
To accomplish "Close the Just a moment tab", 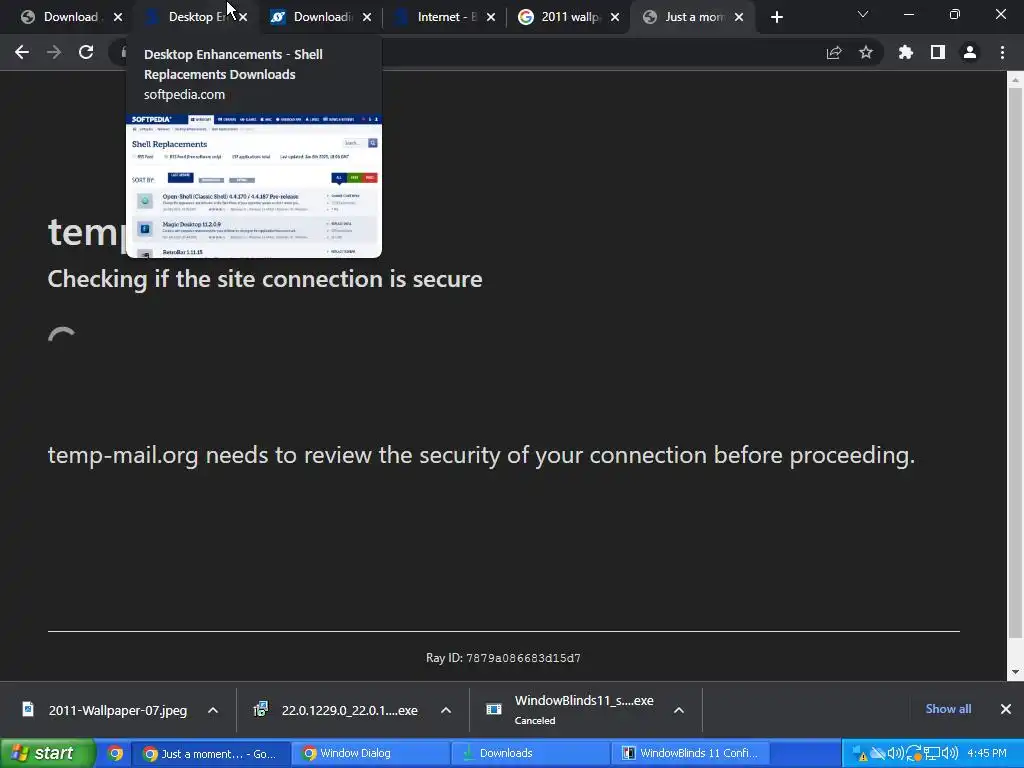I will pos(739,17).
